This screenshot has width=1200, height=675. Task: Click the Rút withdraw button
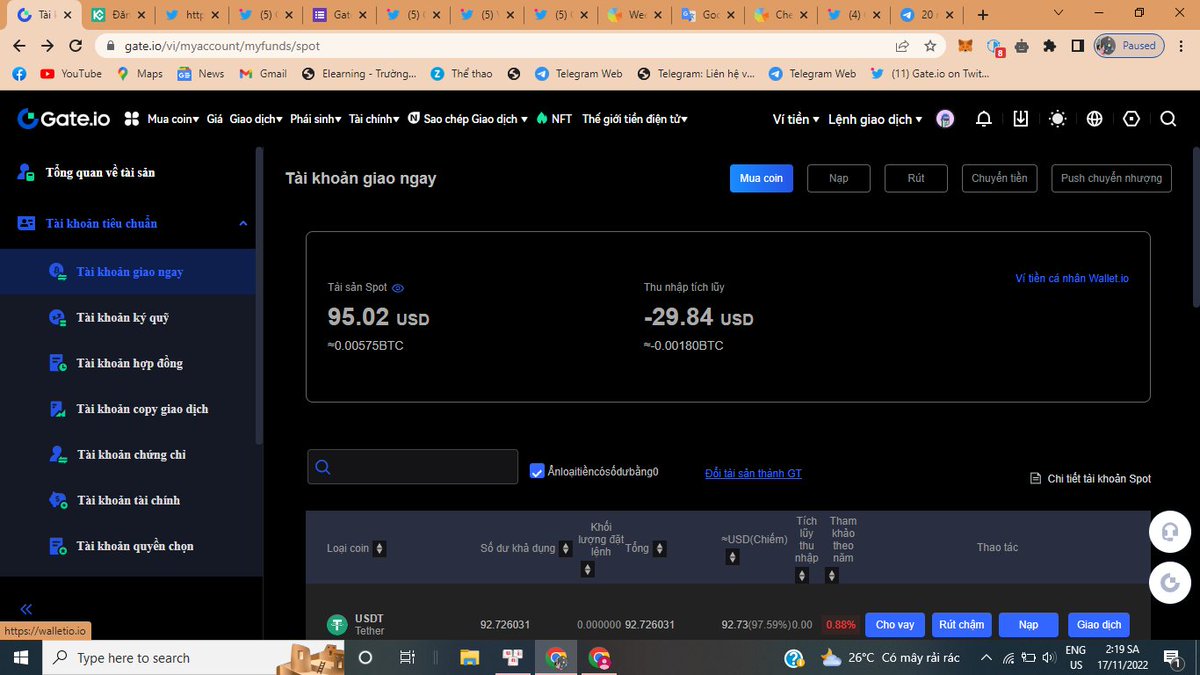[x=916, y=178]
